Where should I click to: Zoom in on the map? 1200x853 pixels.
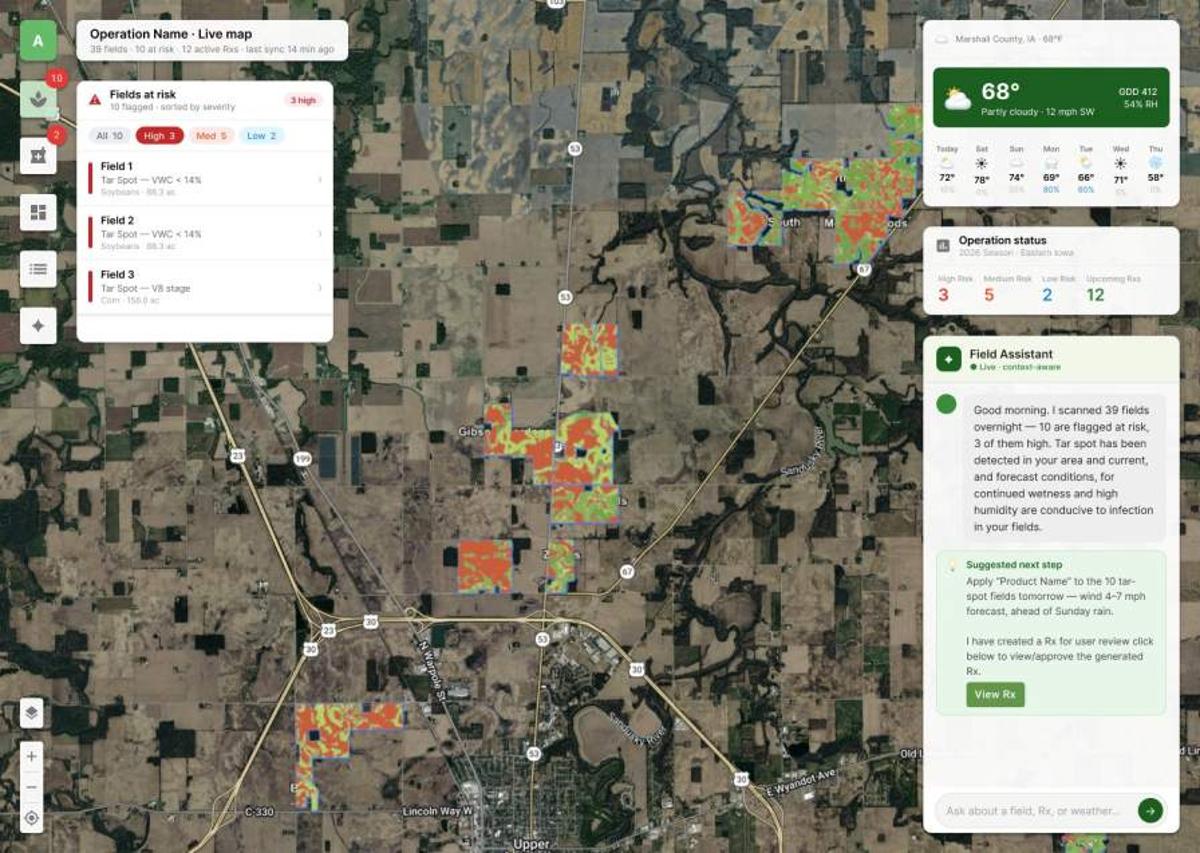coord(31,756)
